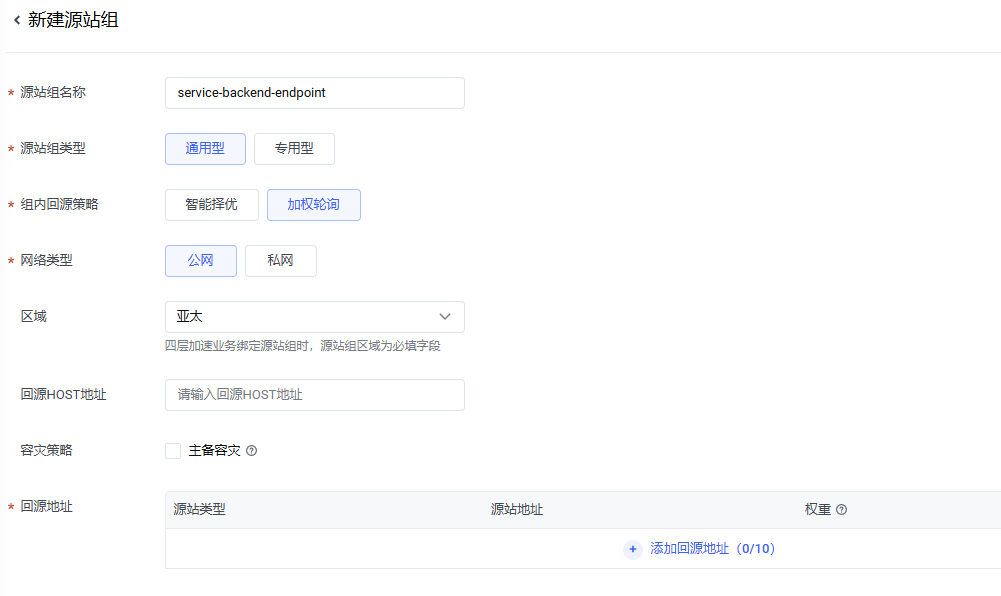Choose 加权轮询 origin strategy

point(314,205)
